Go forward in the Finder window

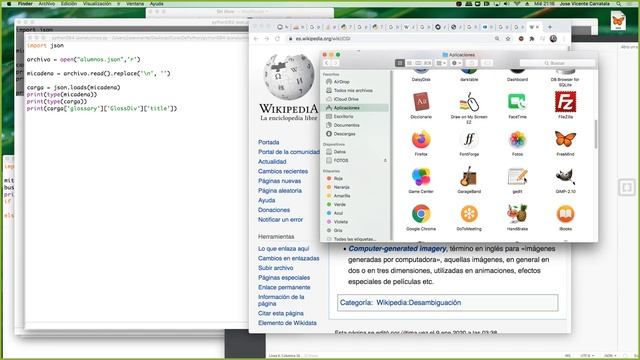335,63
